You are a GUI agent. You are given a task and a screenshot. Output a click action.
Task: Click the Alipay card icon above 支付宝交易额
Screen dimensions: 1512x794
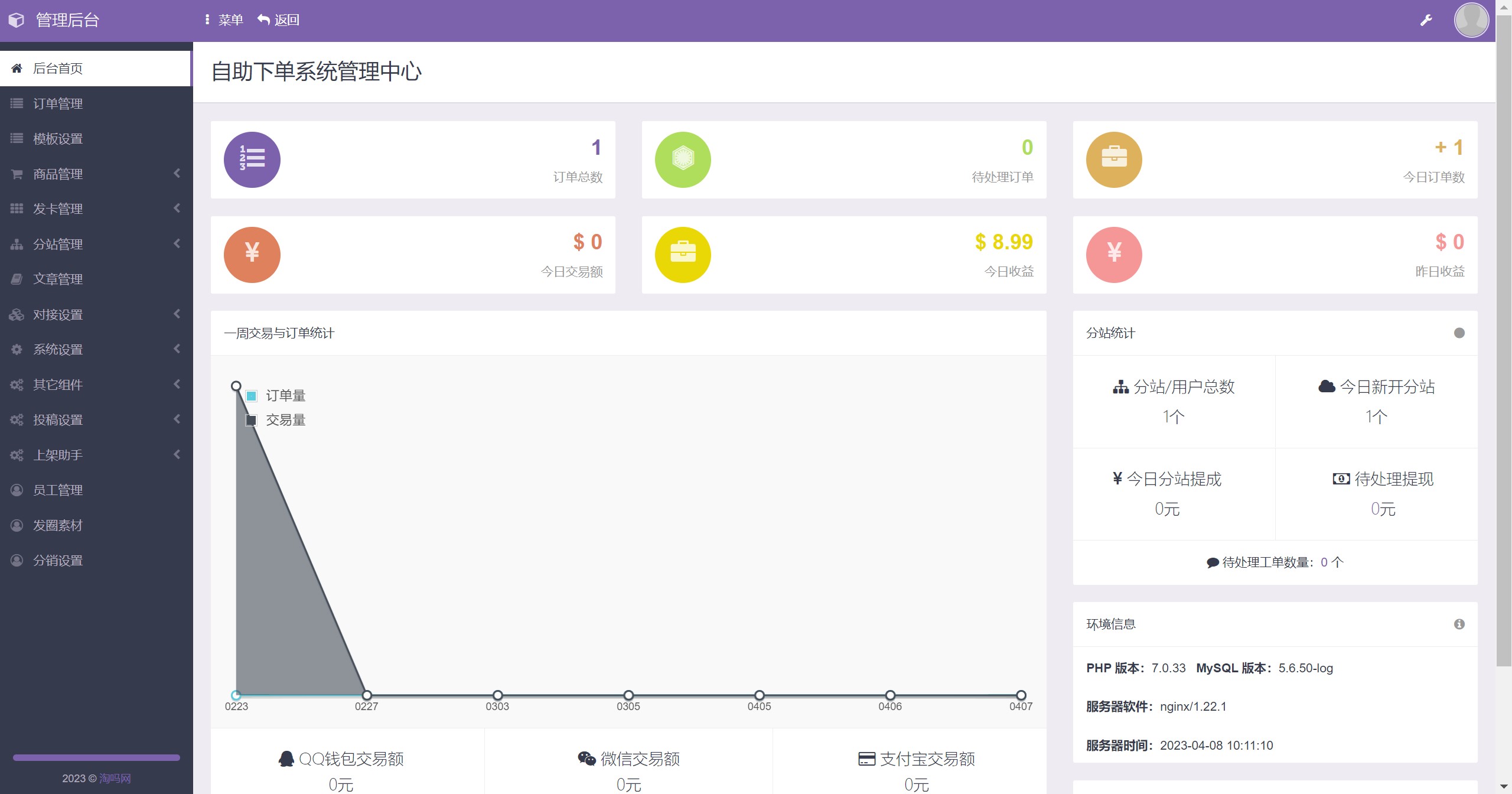(866, 759)
